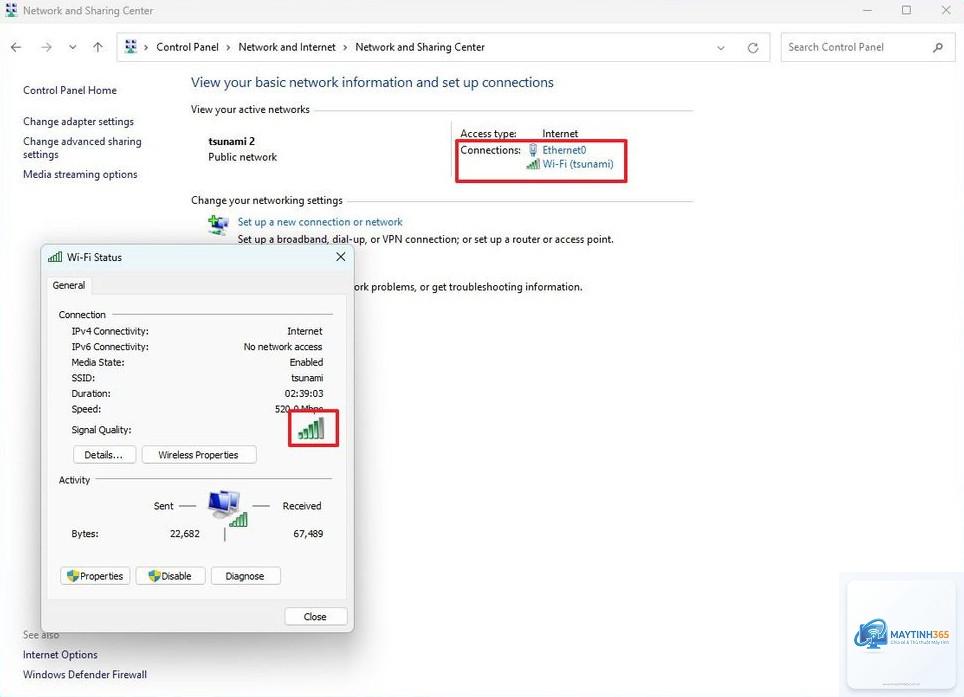Screen dimensions: 964x697
Task: Open Change adapter settings
Action: click(x=78, y=122)
